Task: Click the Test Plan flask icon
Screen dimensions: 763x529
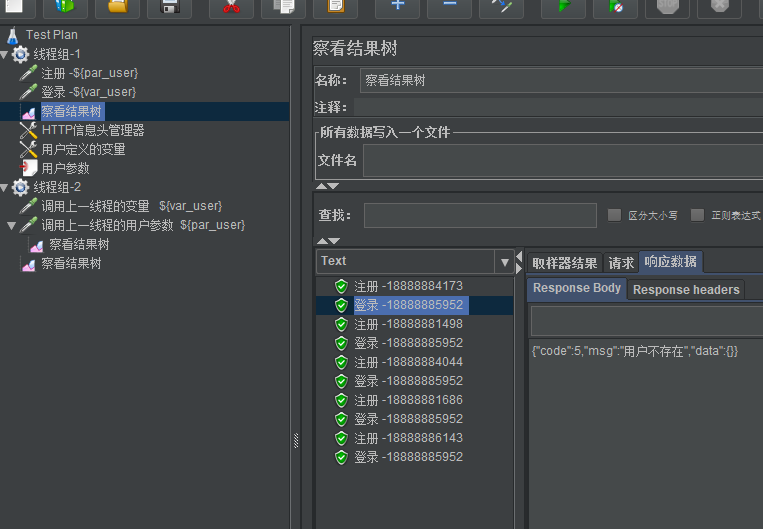Action: (13, 35)
